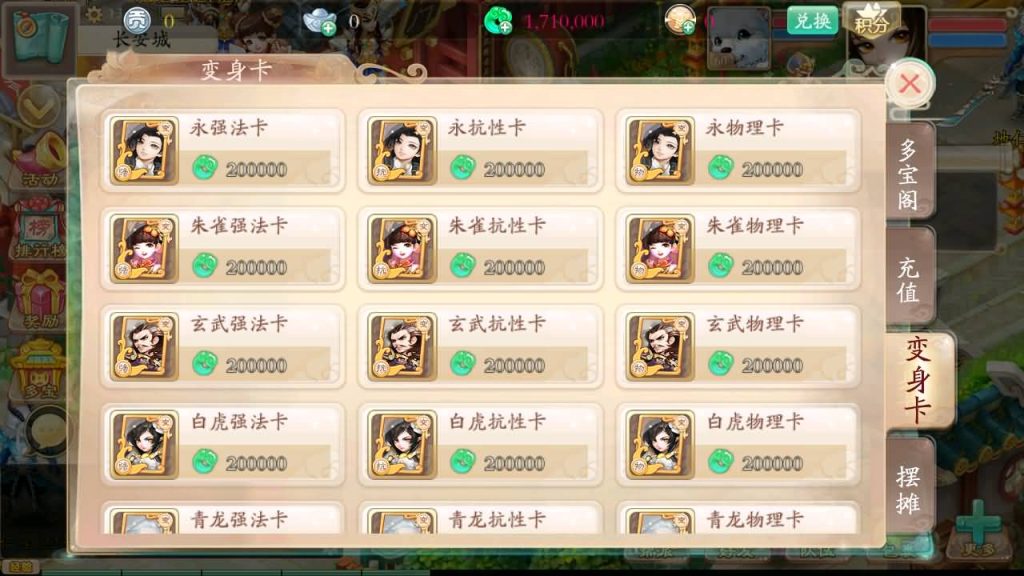Choose the 青龙抗性卡 entry

480,519
